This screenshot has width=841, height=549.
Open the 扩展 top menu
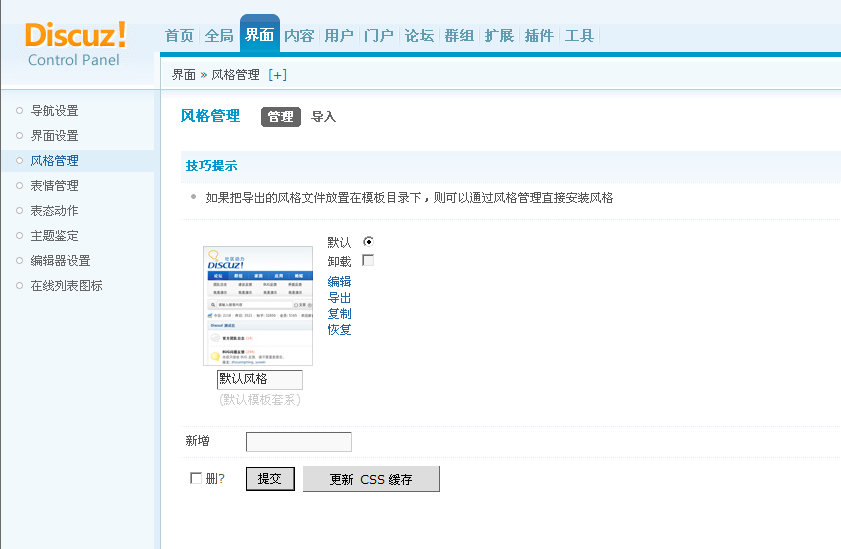[499, 36]
